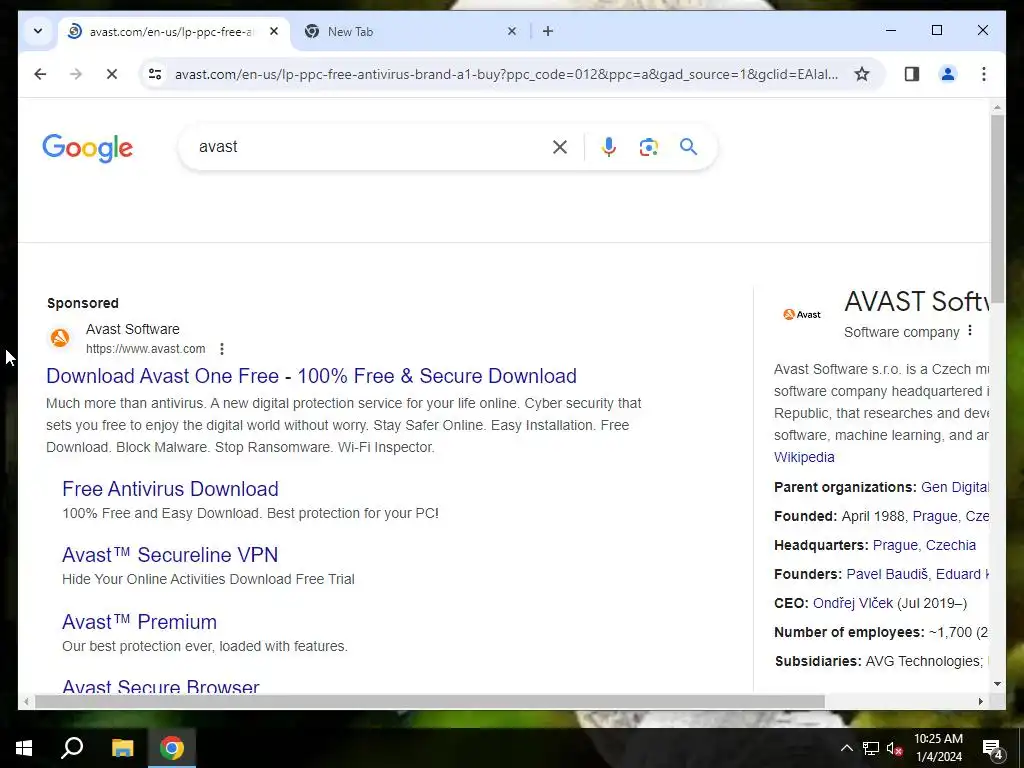Bookmark this page with the star icon
The width and height of the screenshot is (1024, 768).
862,74
